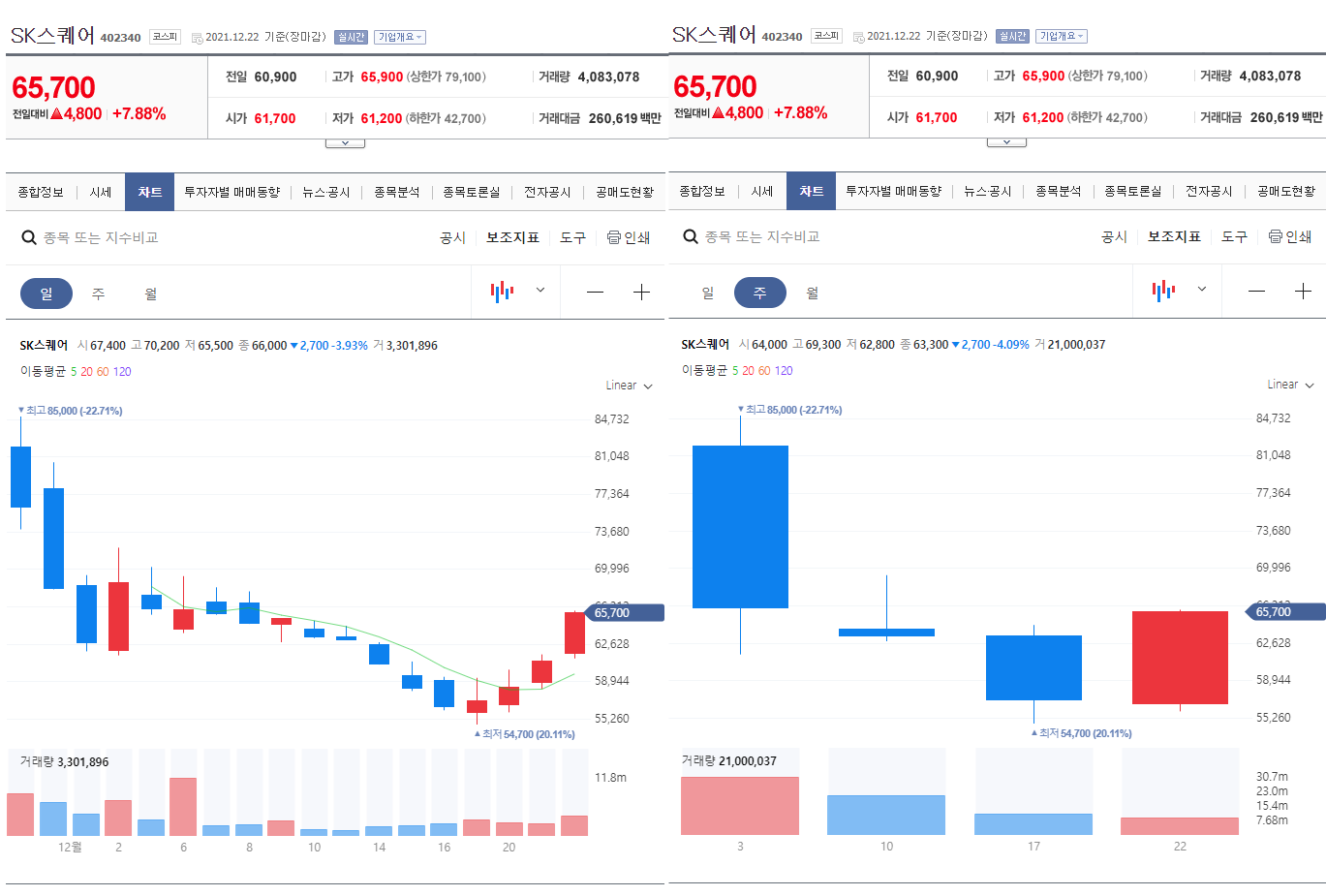The image size is (1326, 896).
Task: Click 도구 button in the weekly-chart panel
Action: pos(1234,236)
